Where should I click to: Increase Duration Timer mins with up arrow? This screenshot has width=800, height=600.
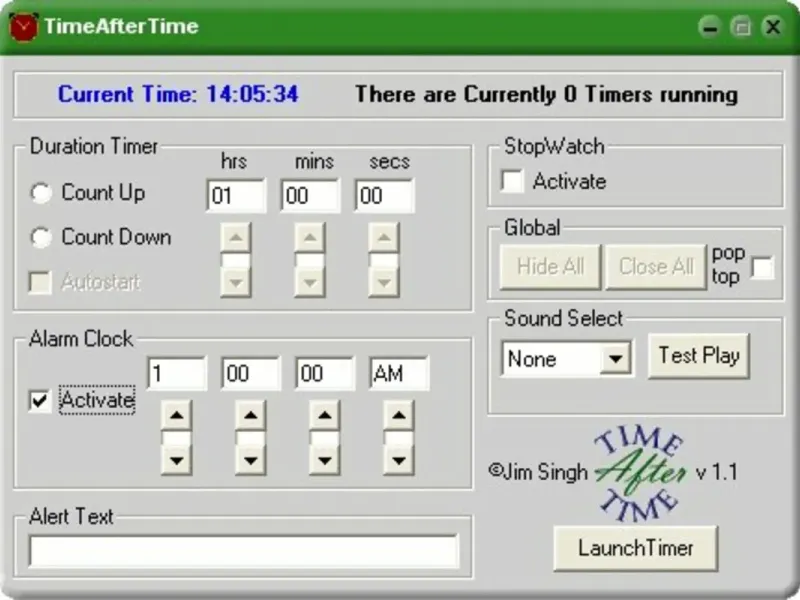tap(310, 237)
